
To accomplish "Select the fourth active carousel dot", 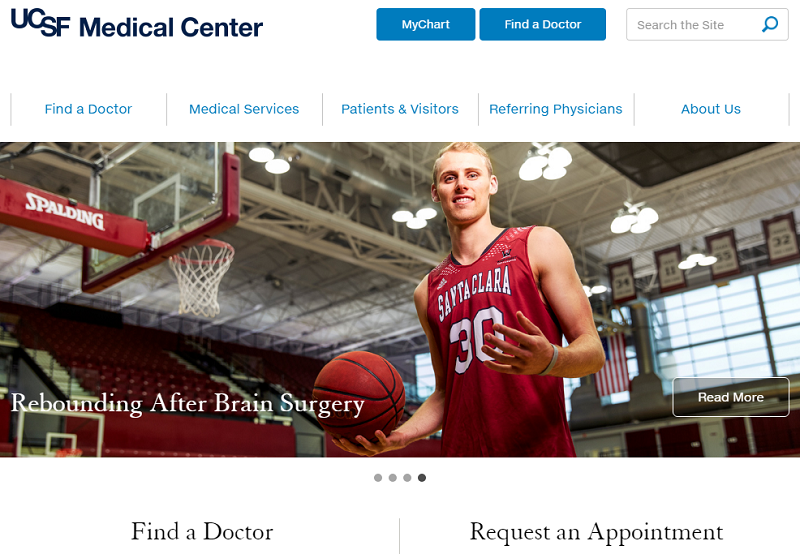I will pyautogui.click(x=422, y=477).
